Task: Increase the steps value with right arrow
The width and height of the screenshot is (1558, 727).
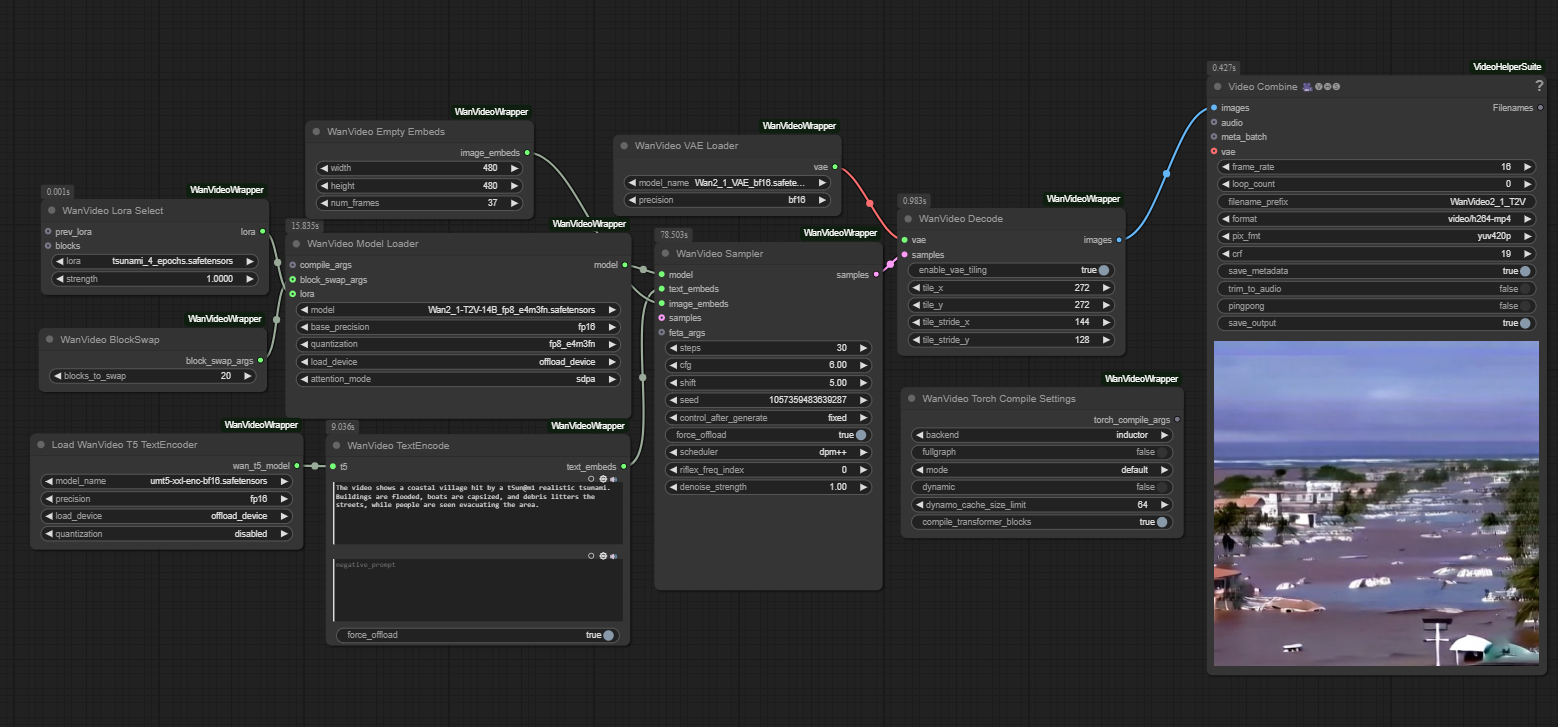Action: pos(862,348)
